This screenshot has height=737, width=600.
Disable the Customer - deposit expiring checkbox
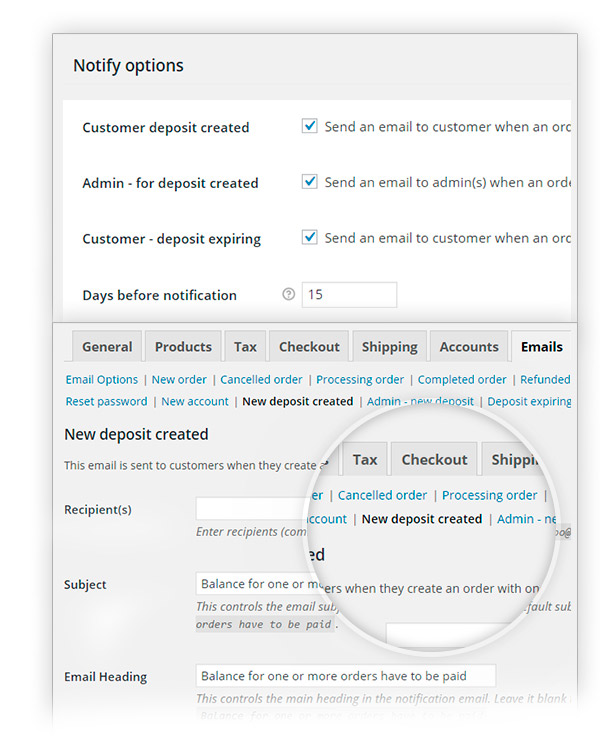pos(309,237)
